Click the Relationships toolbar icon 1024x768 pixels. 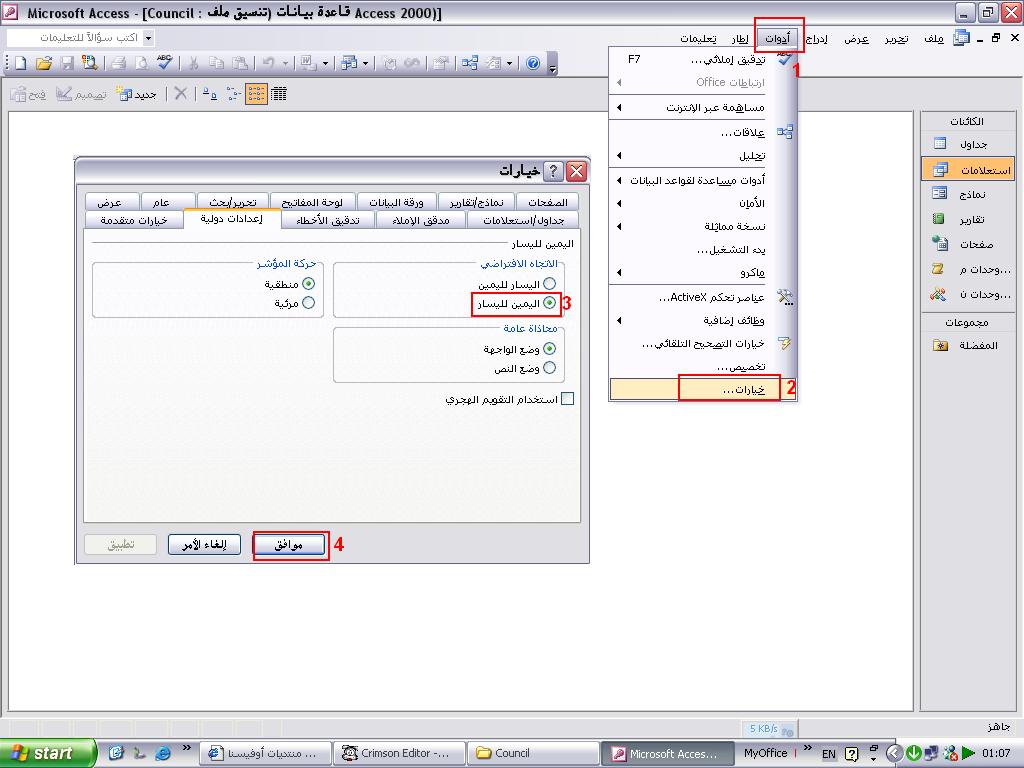point(470,63)
